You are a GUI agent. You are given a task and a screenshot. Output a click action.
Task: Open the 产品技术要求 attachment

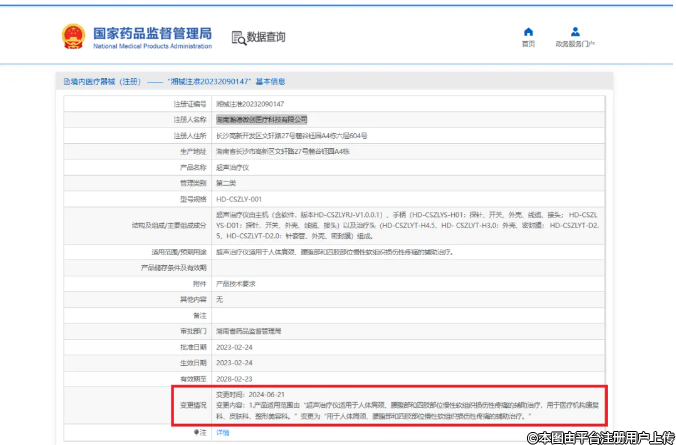point(236,283)
